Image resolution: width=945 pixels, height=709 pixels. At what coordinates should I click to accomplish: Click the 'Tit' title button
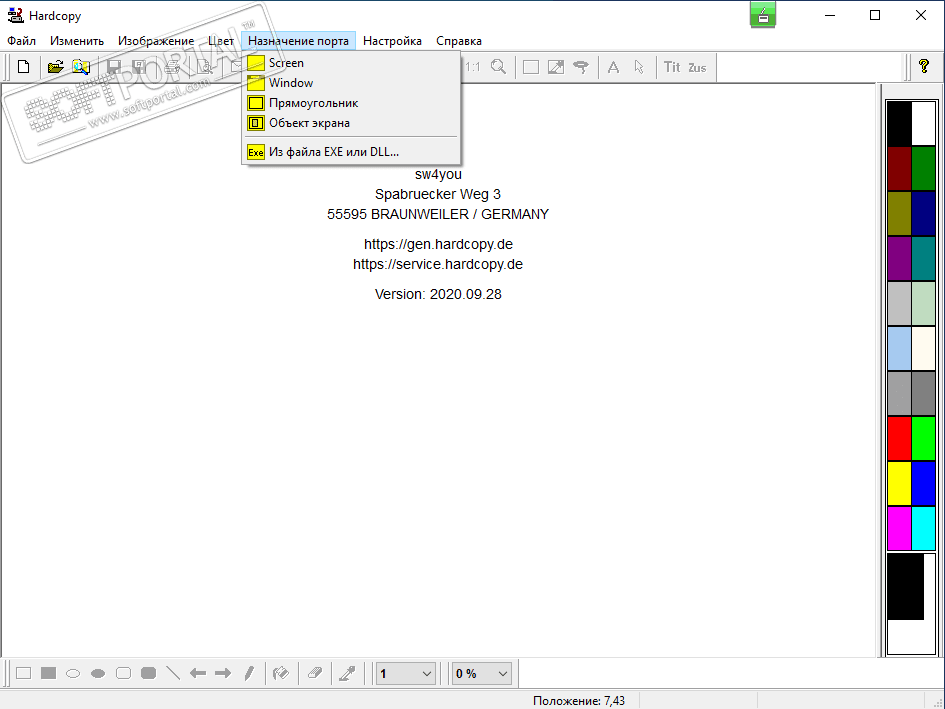672,67
